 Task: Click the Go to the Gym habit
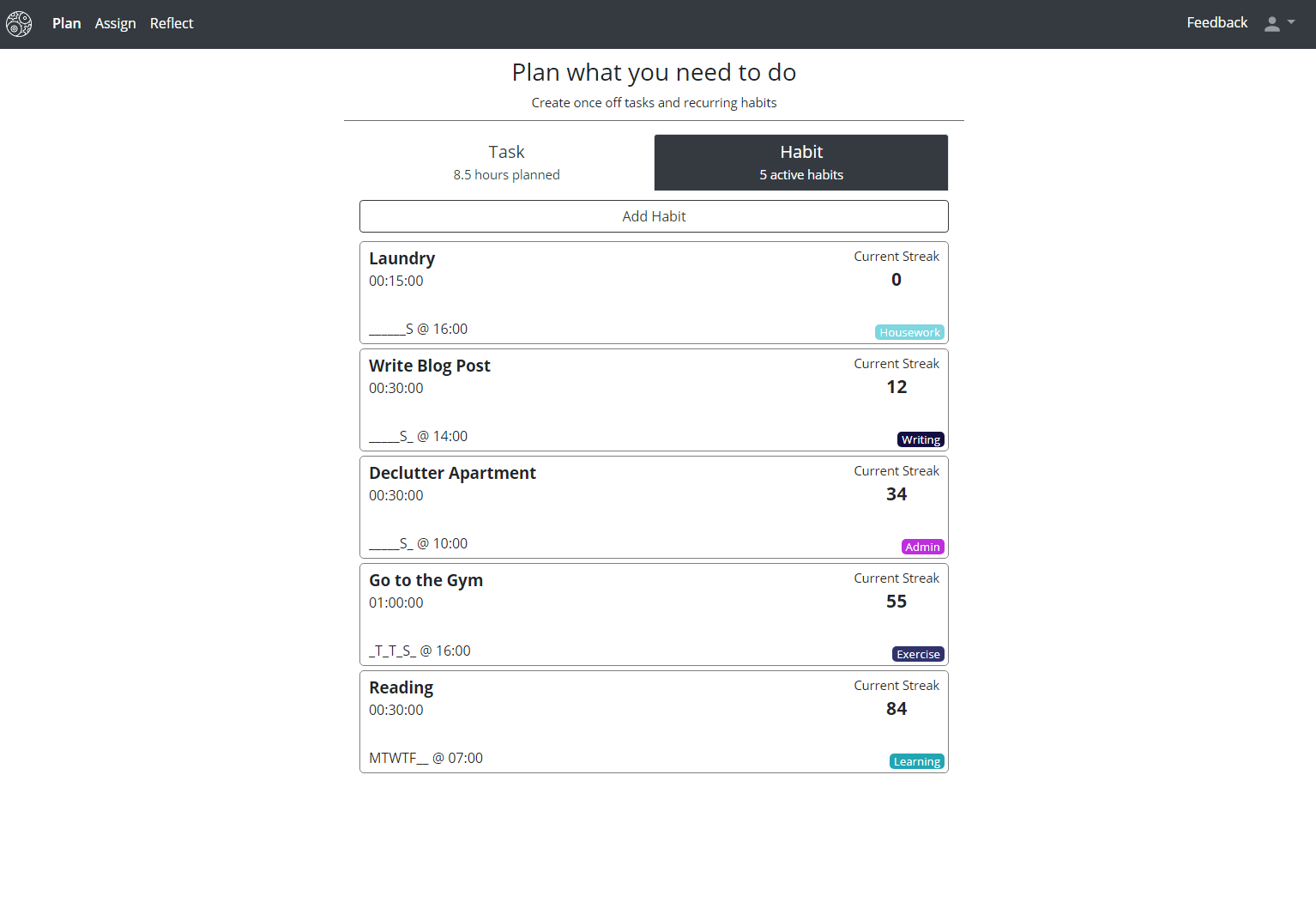426,580
